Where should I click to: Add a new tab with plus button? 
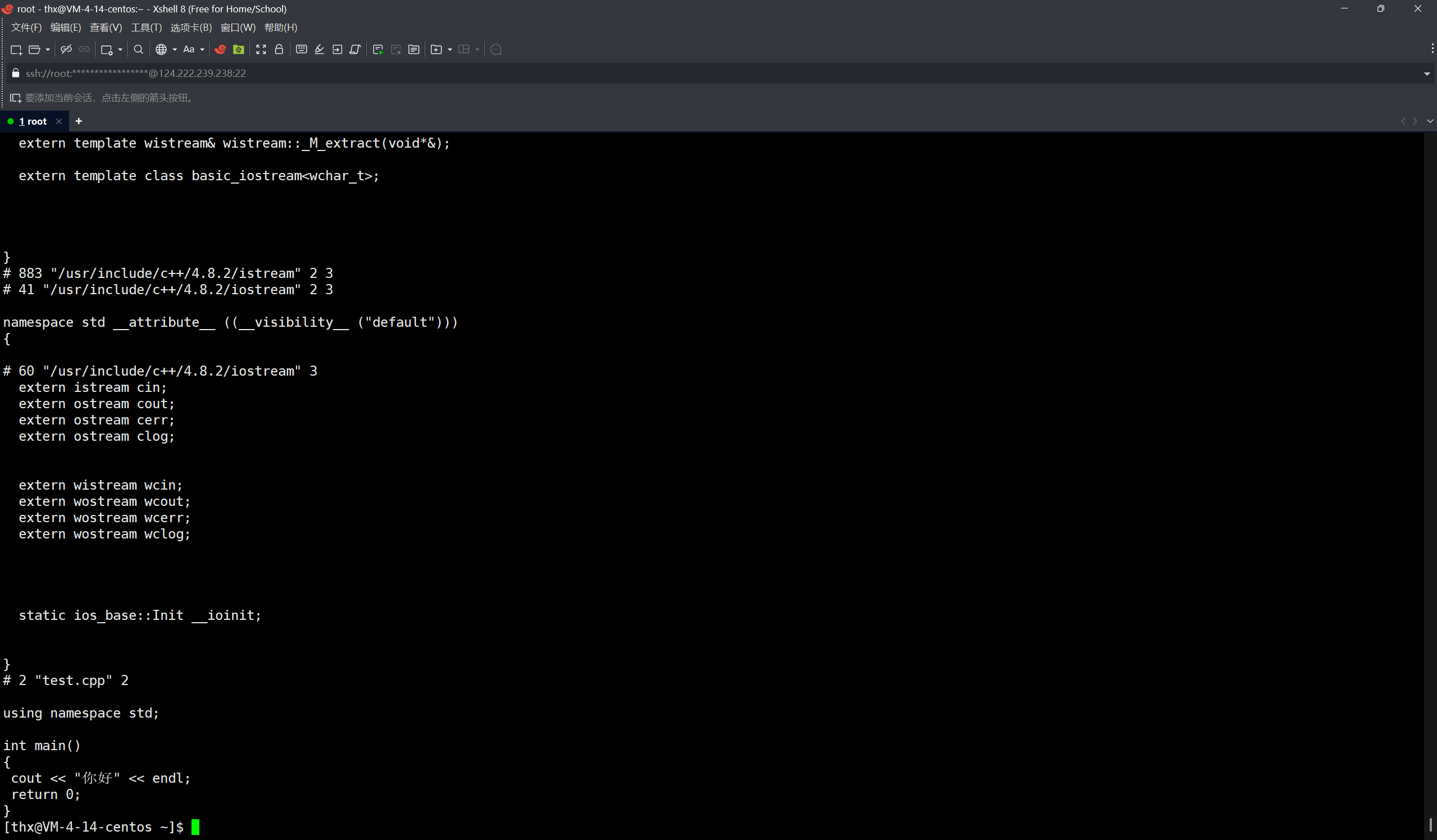point(79,121)
